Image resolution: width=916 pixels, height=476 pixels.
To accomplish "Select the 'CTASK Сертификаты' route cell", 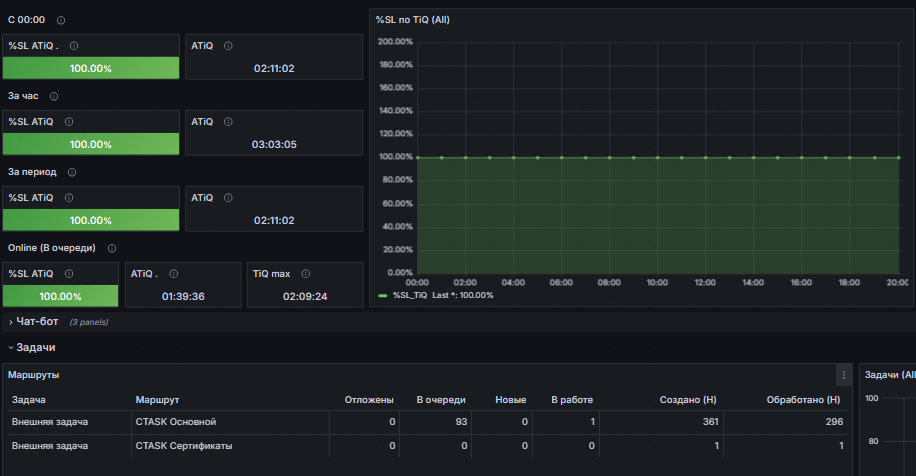I will coord(184,446).
